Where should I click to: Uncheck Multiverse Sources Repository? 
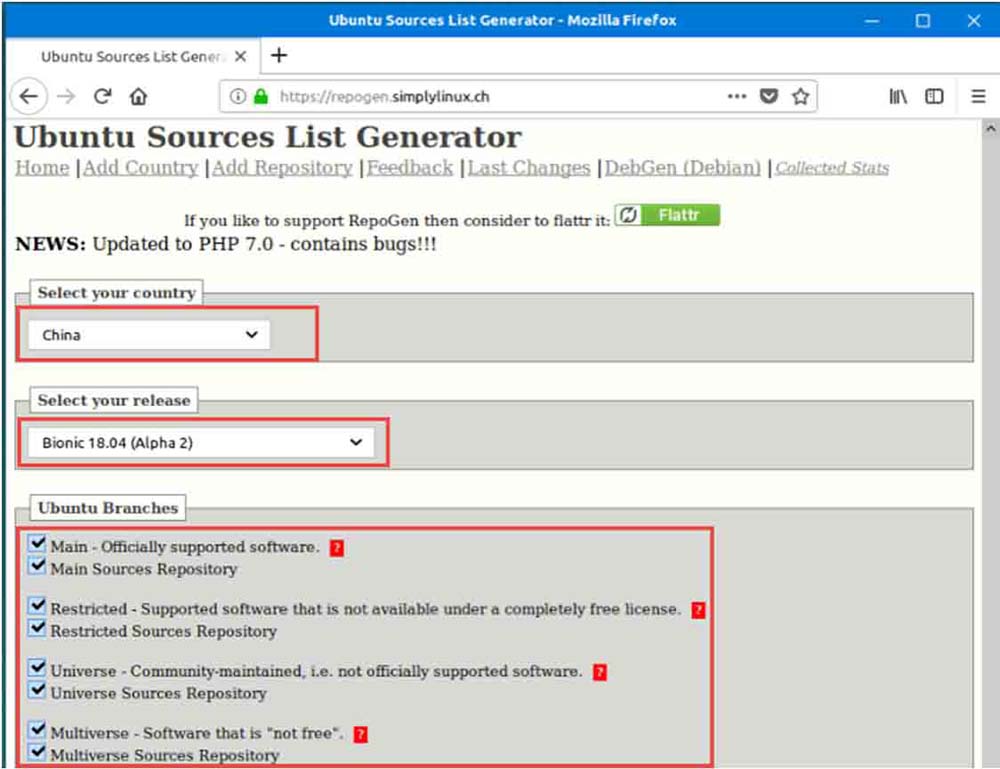click(38, 752)
